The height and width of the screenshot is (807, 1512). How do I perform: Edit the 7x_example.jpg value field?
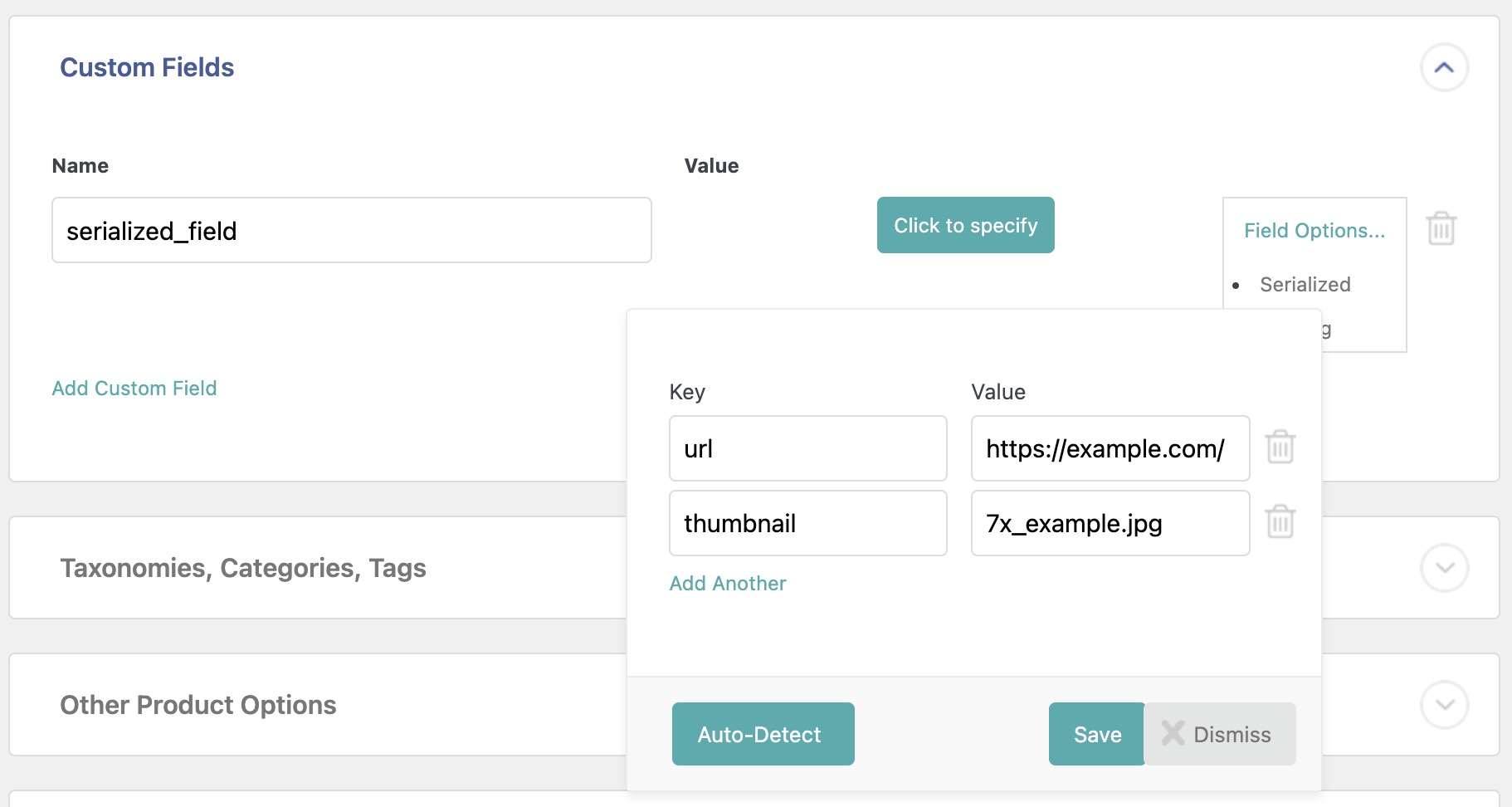1110,523
